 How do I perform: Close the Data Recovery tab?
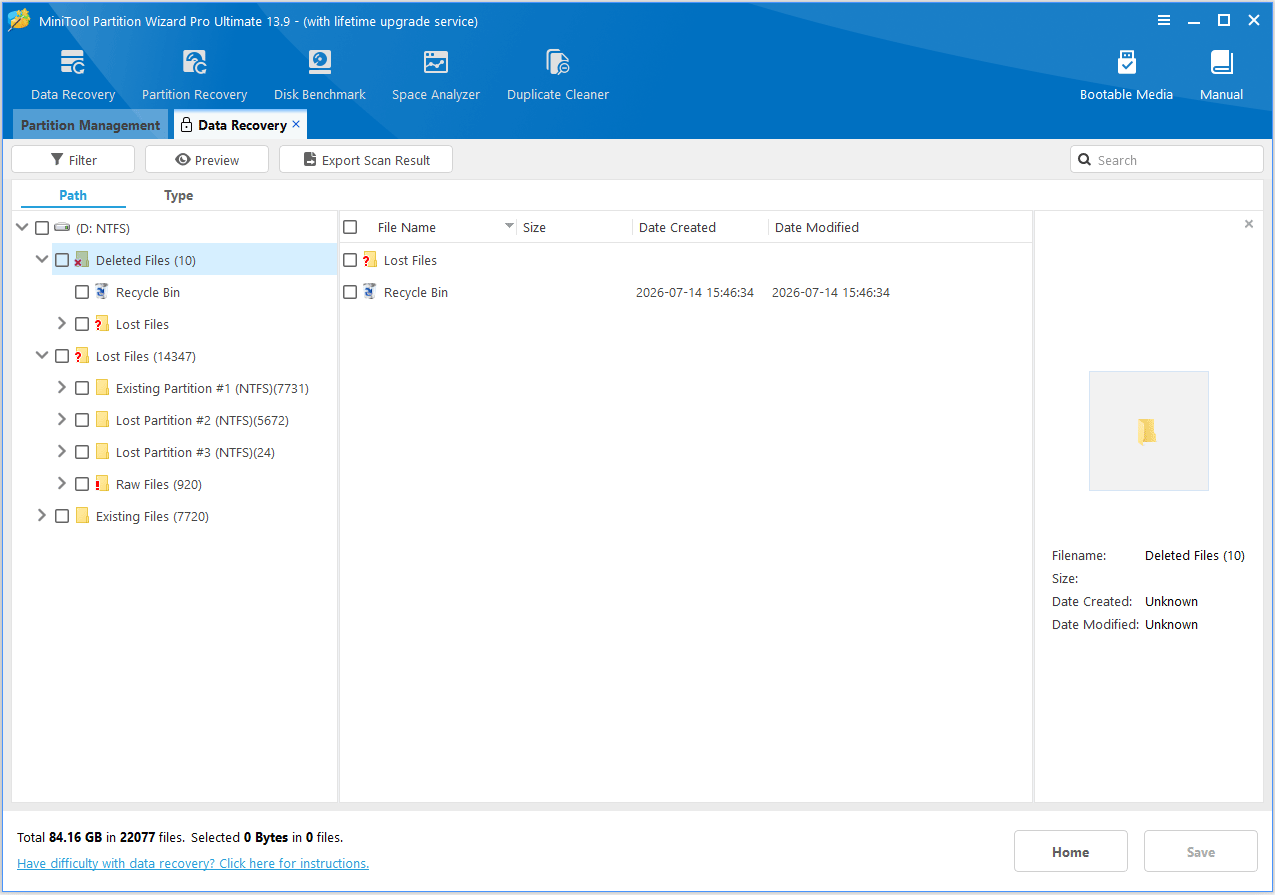coord(296,124)
